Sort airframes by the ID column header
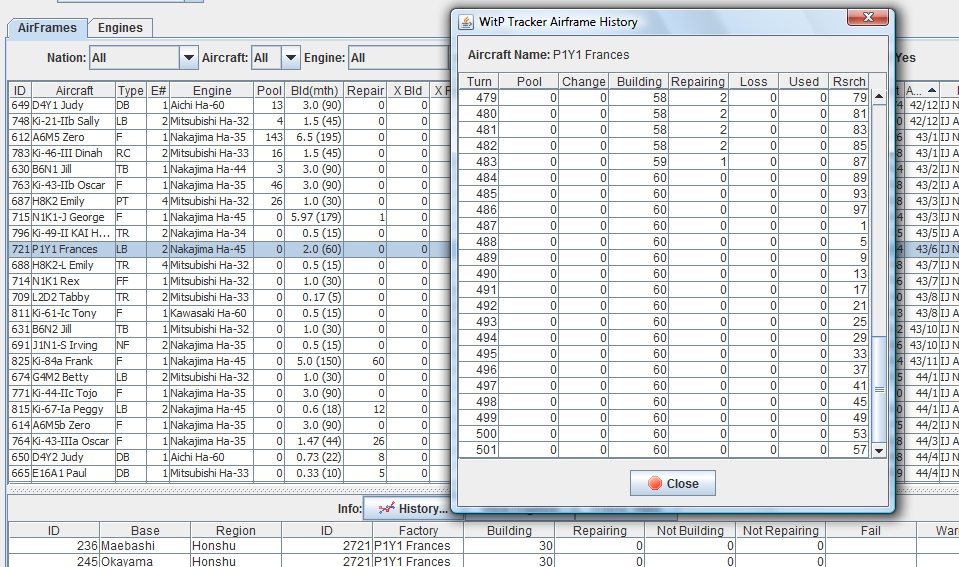This screenshot has height=567, width=959. coord(20,90)
